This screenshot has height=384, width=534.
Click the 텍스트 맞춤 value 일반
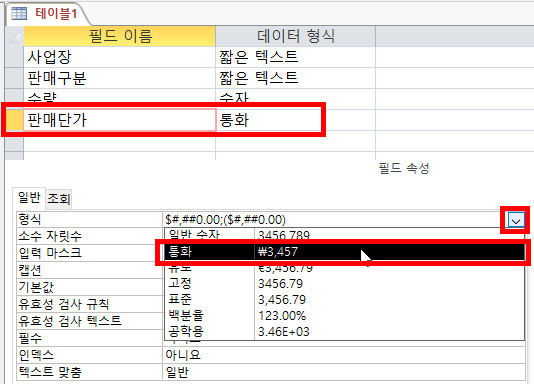344,372
